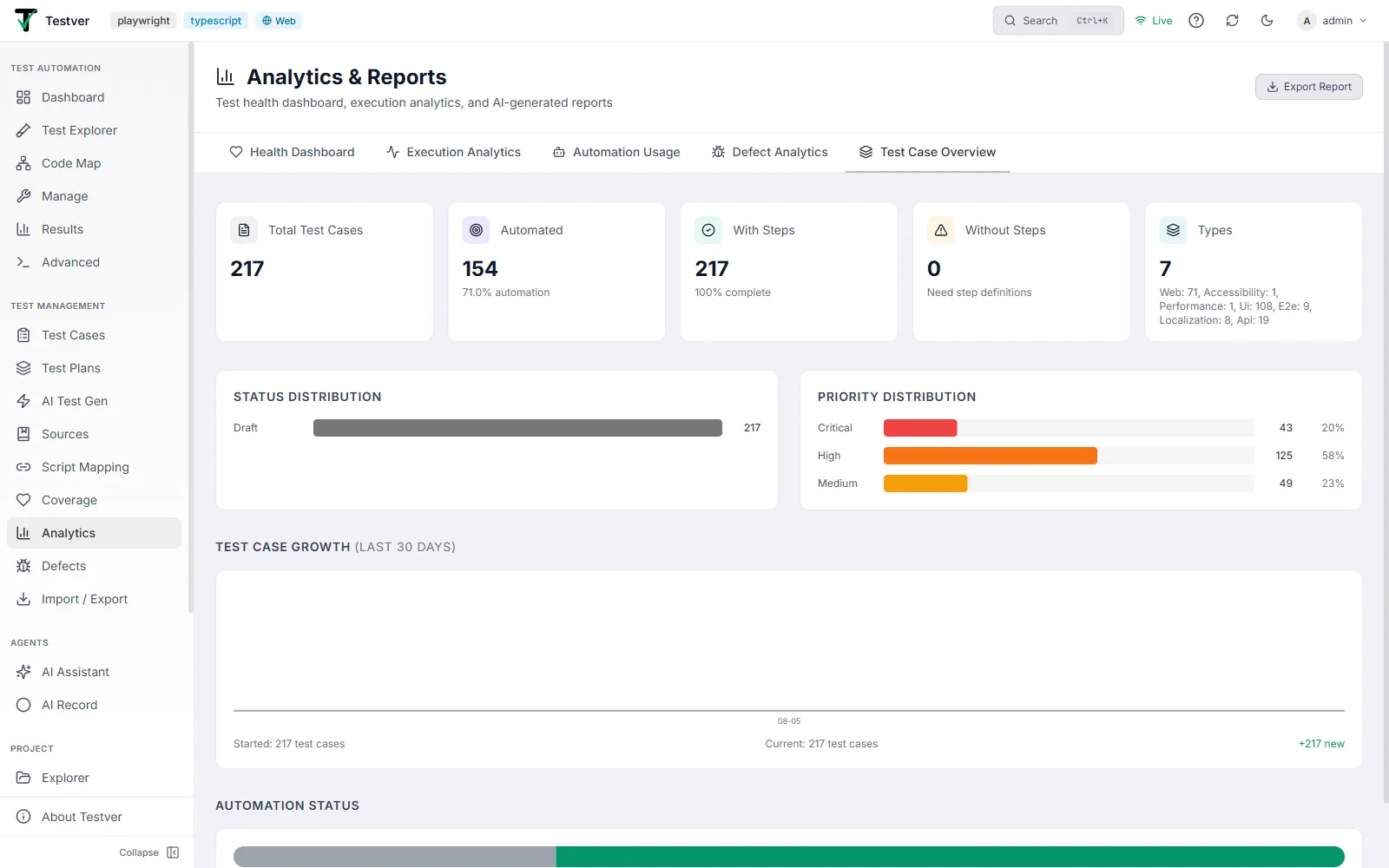Click the '+217 new' growth text
Image resolution: width=1389 pixels, height=868 pixels.
[1321, 744]
